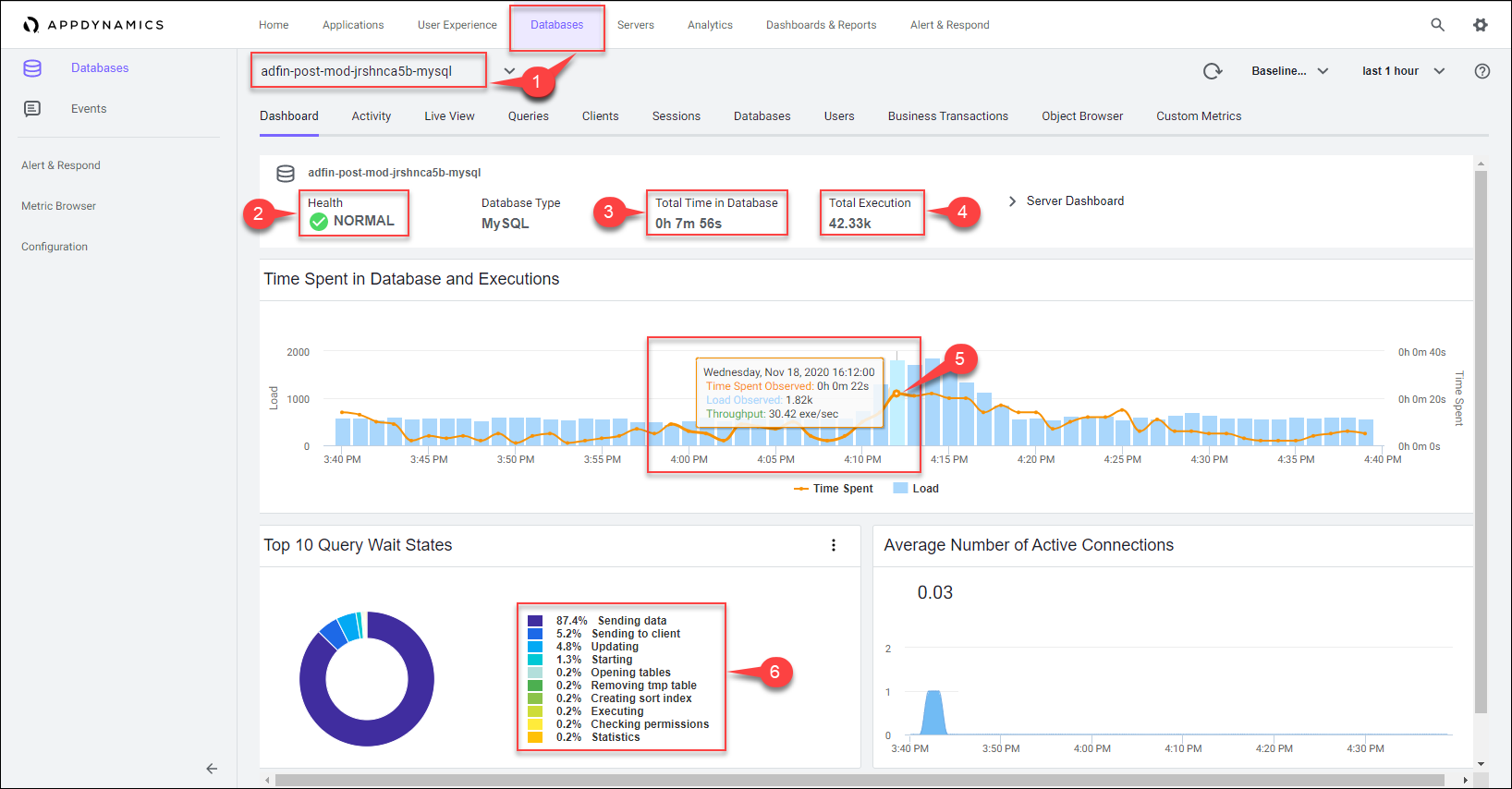Open the Metric Browser link
The width and height of the screenshot is (1512, 789).
point(58,206)
